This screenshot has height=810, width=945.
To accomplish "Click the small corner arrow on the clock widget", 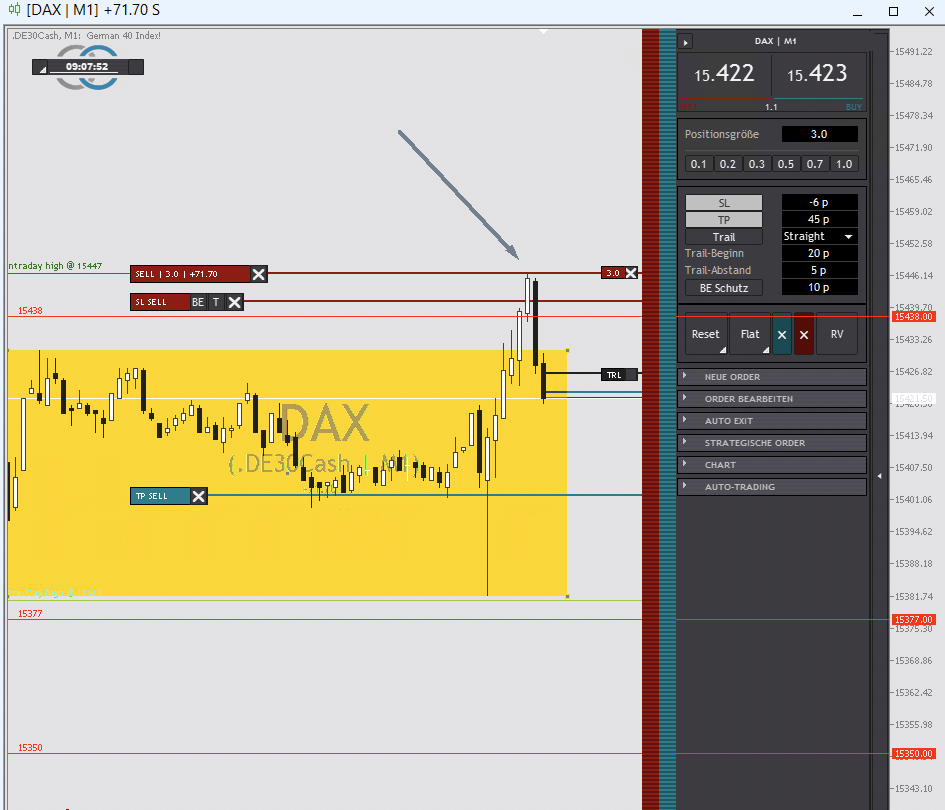I will [42, 70].
